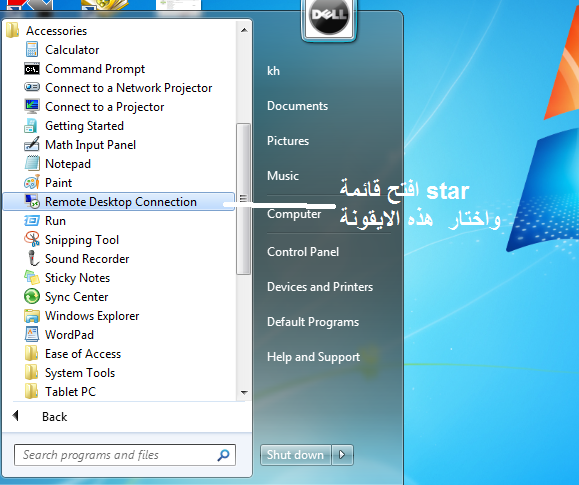Launch the Command Prompt icon
Screen dimensions: 579x485
click(x=32, y=69)
